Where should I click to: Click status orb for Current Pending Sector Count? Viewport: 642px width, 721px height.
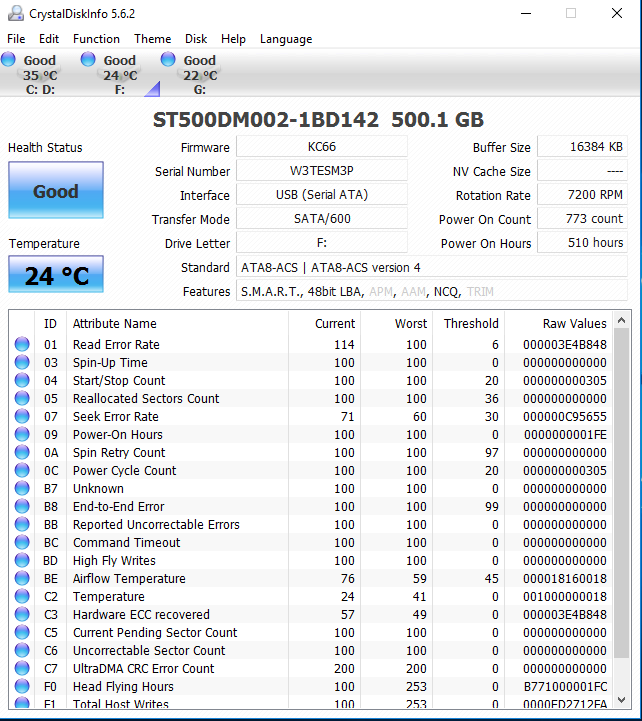click(x=22, y=632)
